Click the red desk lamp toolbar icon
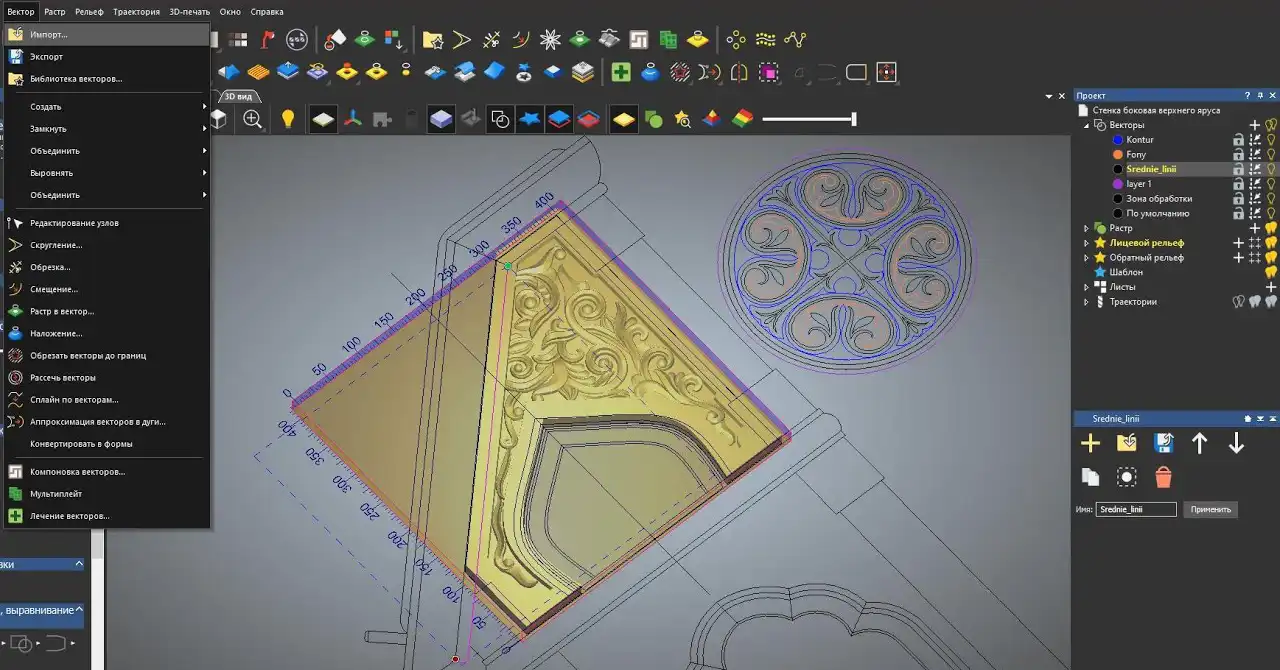The image size is (1280, 670). [x=267, y=40]
